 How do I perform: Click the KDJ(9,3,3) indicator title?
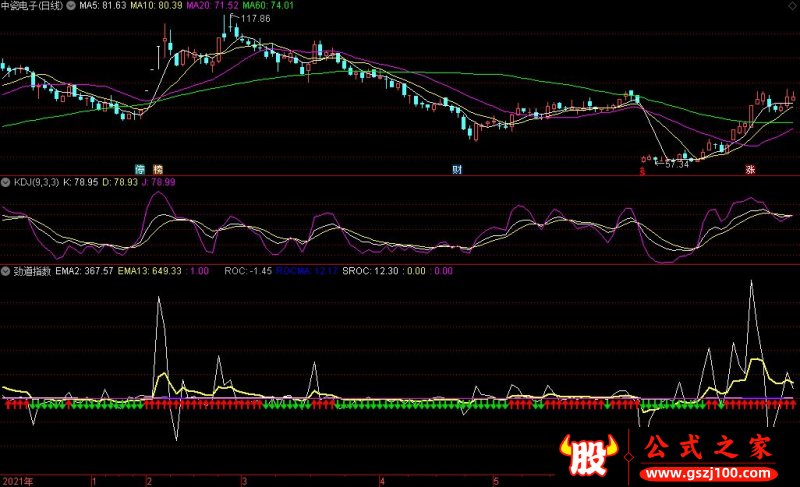35,183
